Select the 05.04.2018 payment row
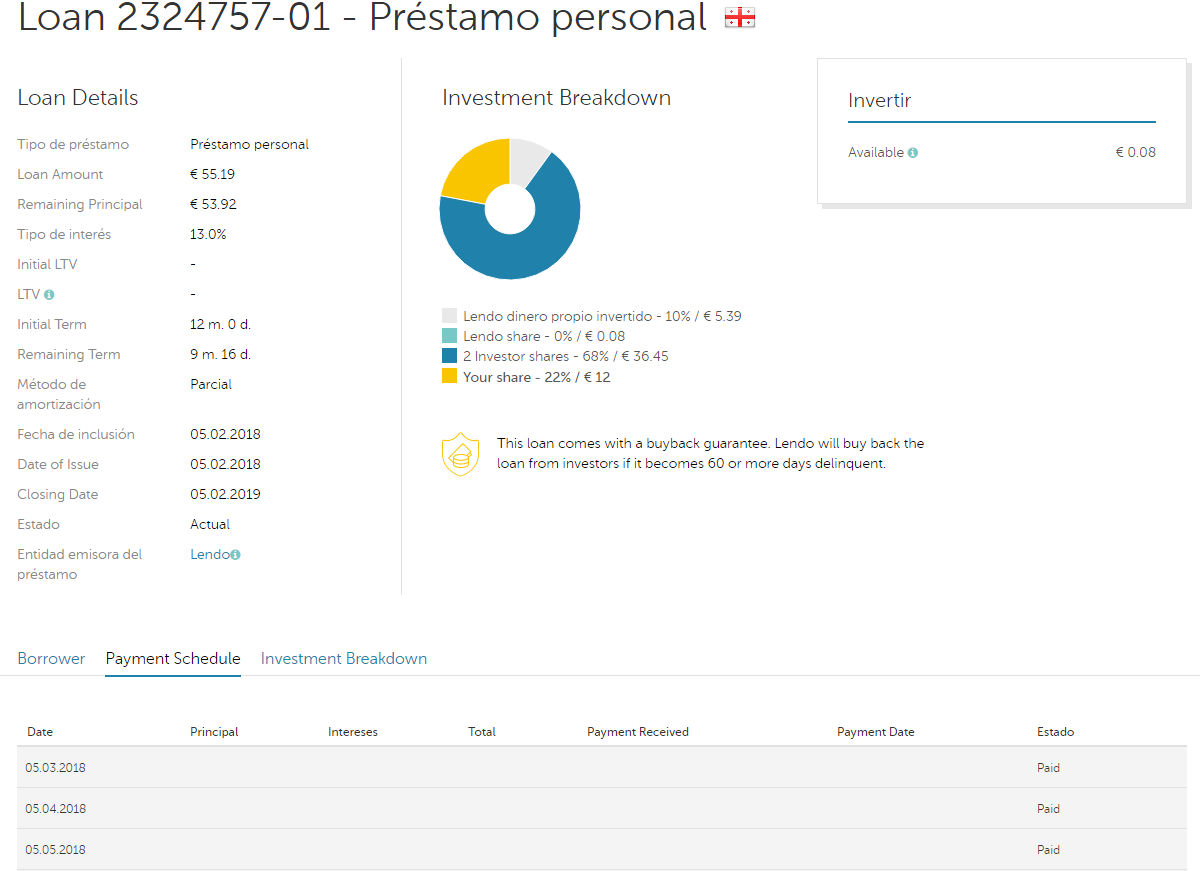The height and width of the screenshot is (871, 1200). (x=602, y=808)
